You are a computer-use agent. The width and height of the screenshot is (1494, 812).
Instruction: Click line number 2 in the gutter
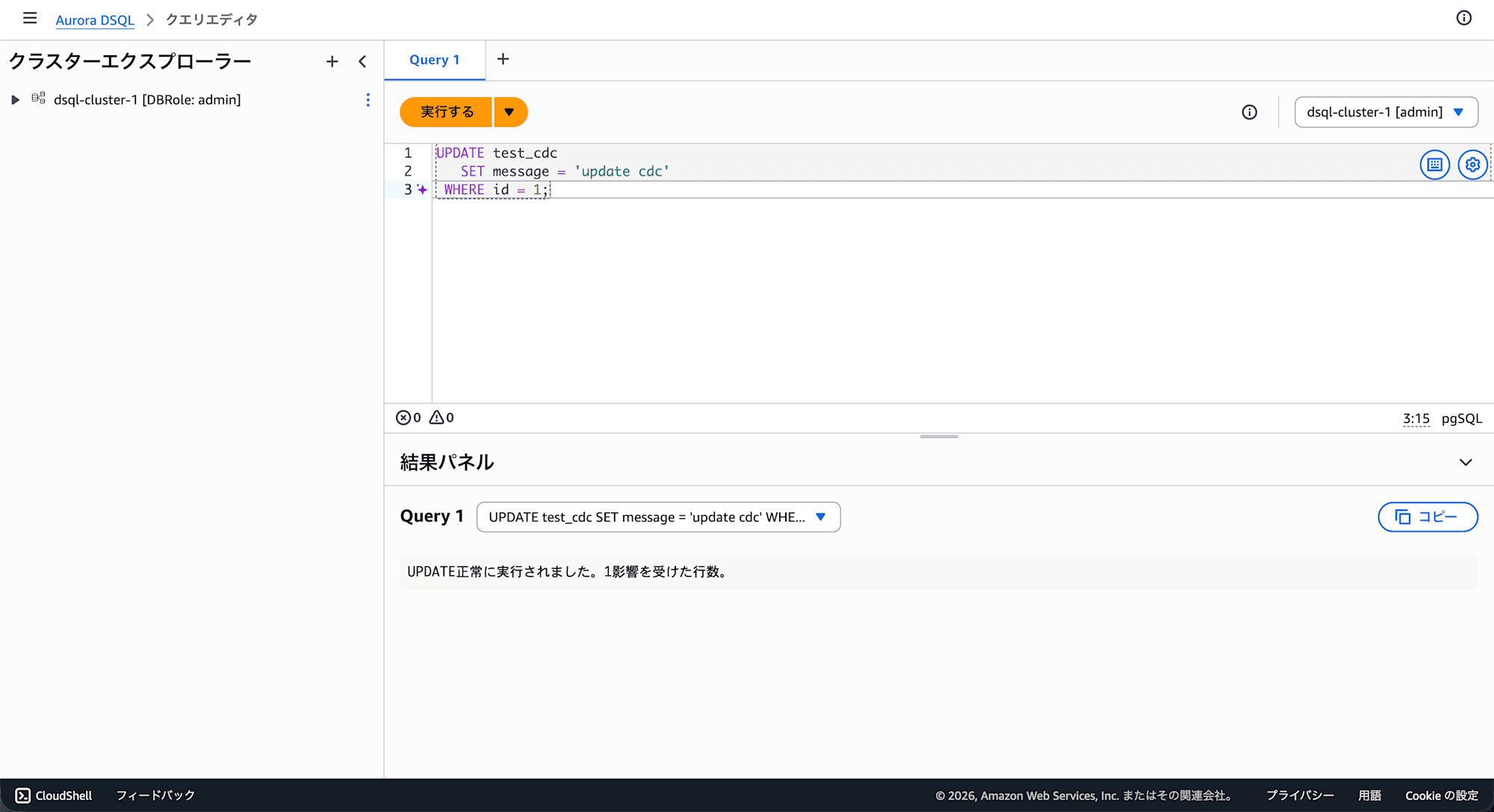408,171
